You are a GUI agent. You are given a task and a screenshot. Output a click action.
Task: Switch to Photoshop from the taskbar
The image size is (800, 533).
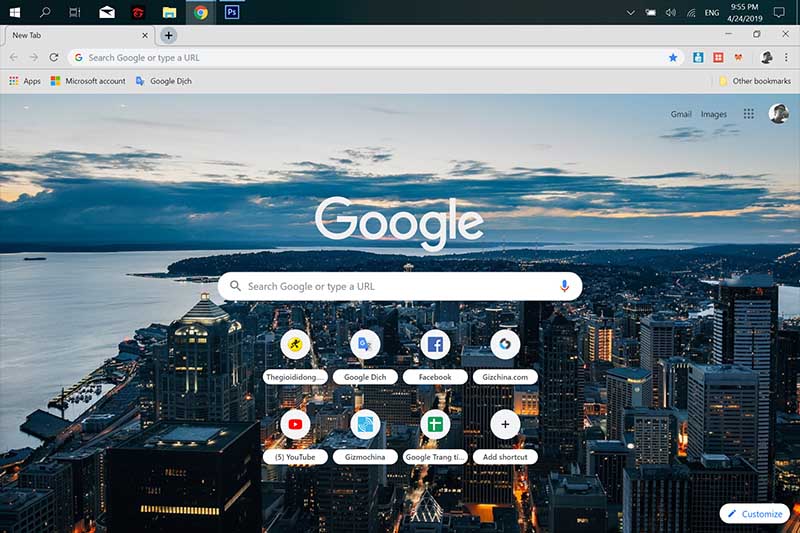click(232, 12)
